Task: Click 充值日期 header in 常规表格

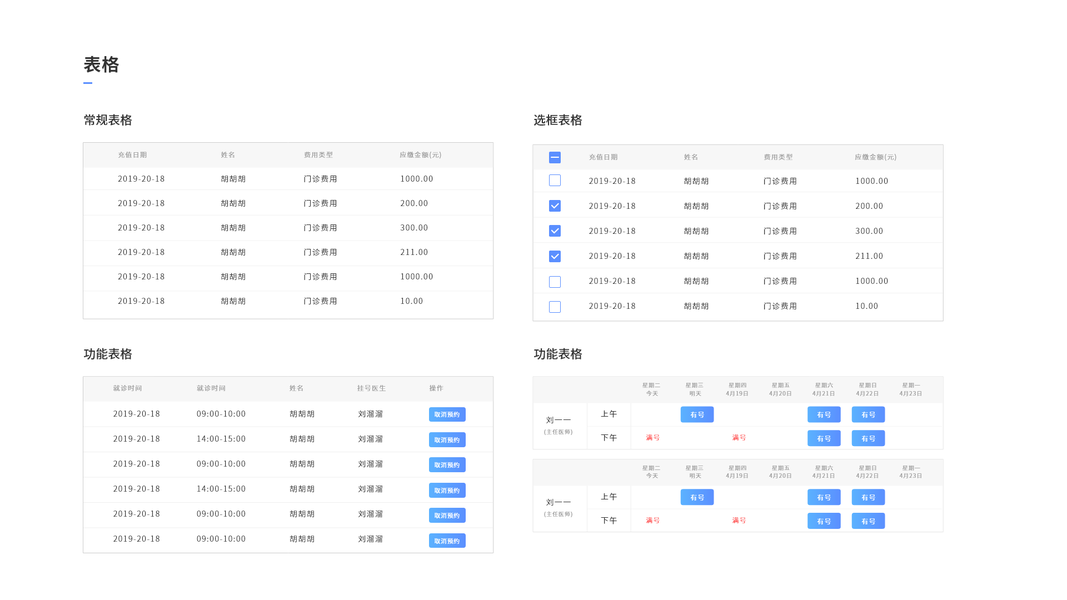Action: click(x=132, y=155)
